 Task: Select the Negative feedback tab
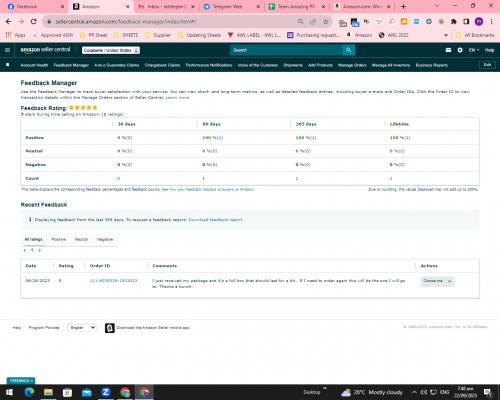coord(105,239)
